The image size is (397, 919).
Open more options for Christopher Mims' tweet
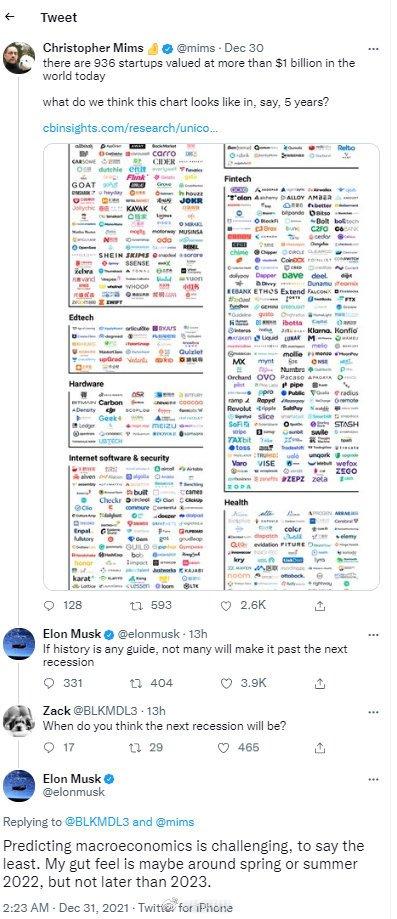[373, 48]
